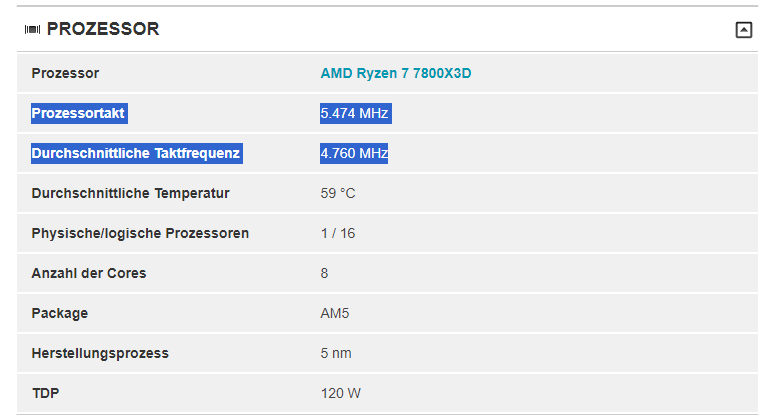Click the processor chip icon beside PROZESSOR
Image resolution: width=766 pixels, height=416 pixels.
[32, 30]
